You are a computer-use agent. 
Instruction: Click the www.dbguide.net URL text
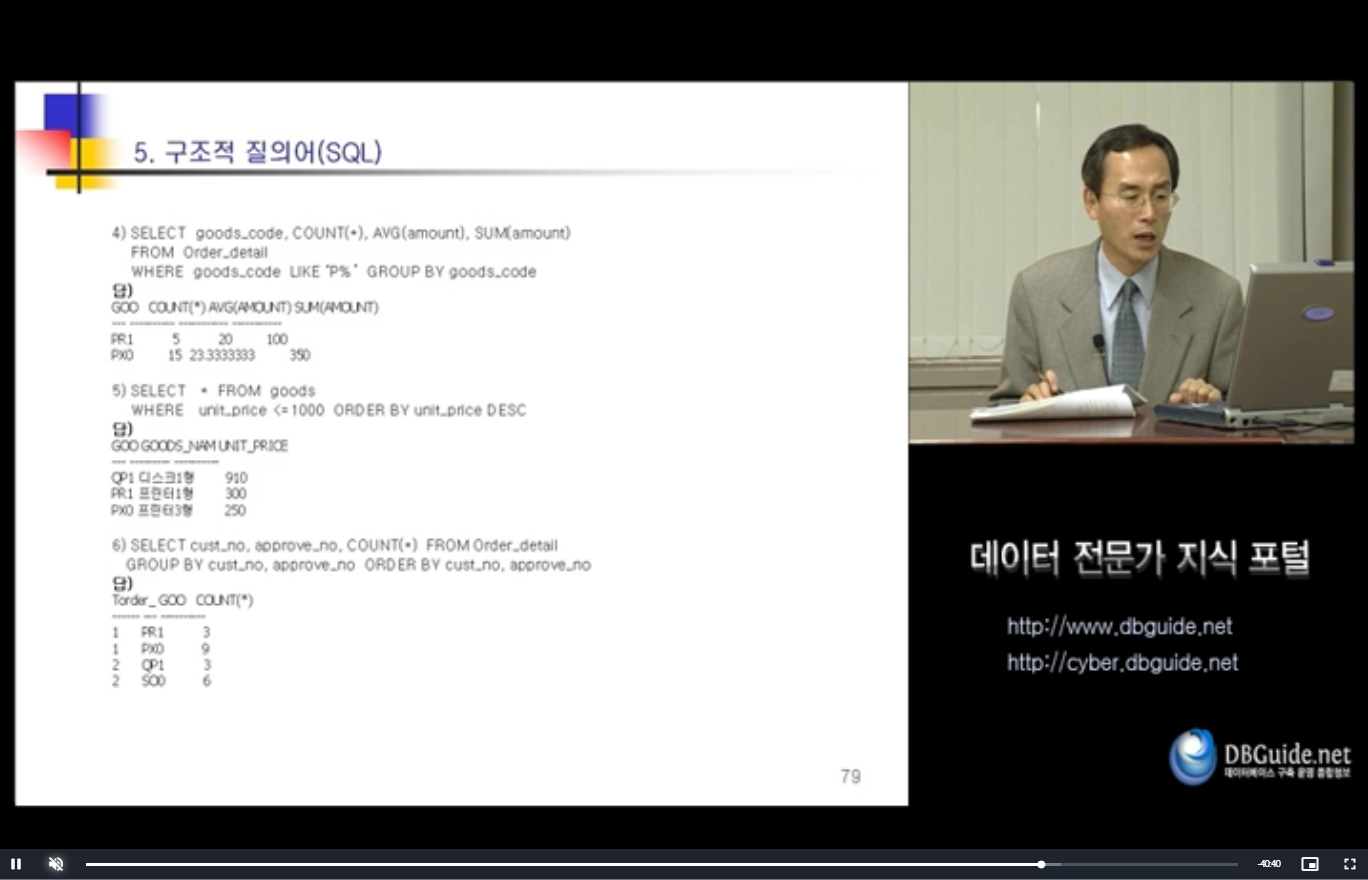point(1120,627)
